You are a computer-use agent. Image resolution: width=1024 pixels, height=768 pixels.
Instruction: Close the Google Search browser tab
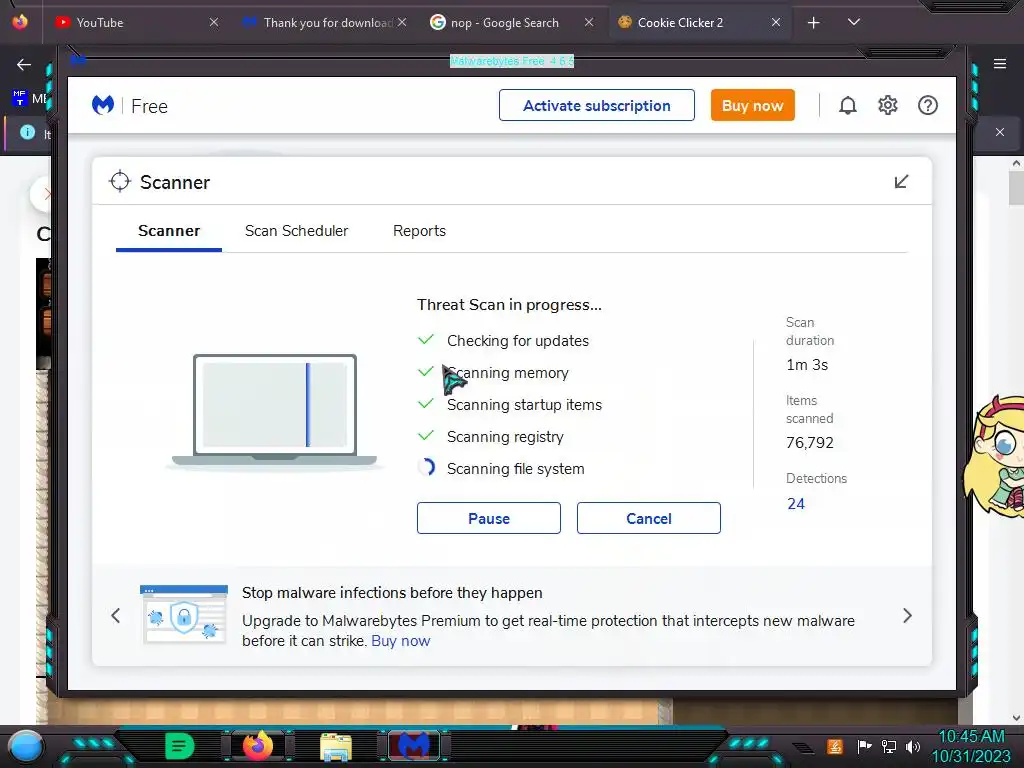pyautogui.click(x=589, y=22)
